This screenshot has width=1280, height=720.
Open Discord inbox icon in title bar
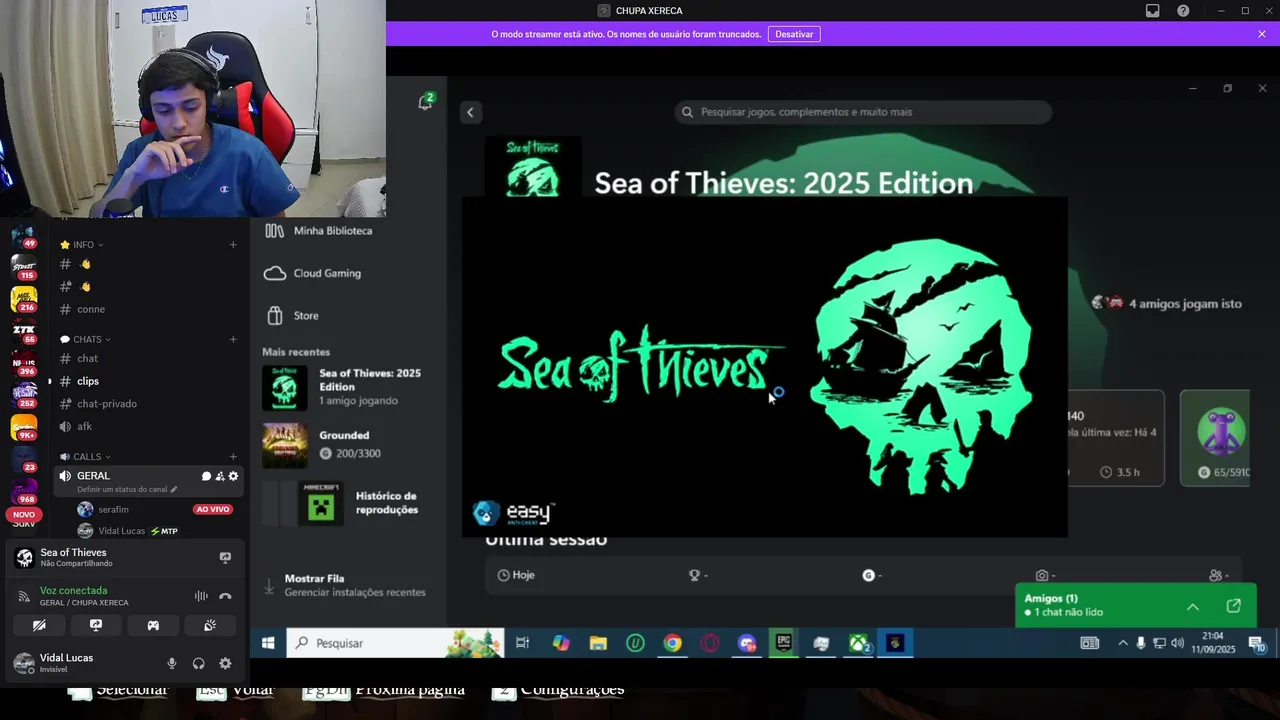[x=1153, y=11]
